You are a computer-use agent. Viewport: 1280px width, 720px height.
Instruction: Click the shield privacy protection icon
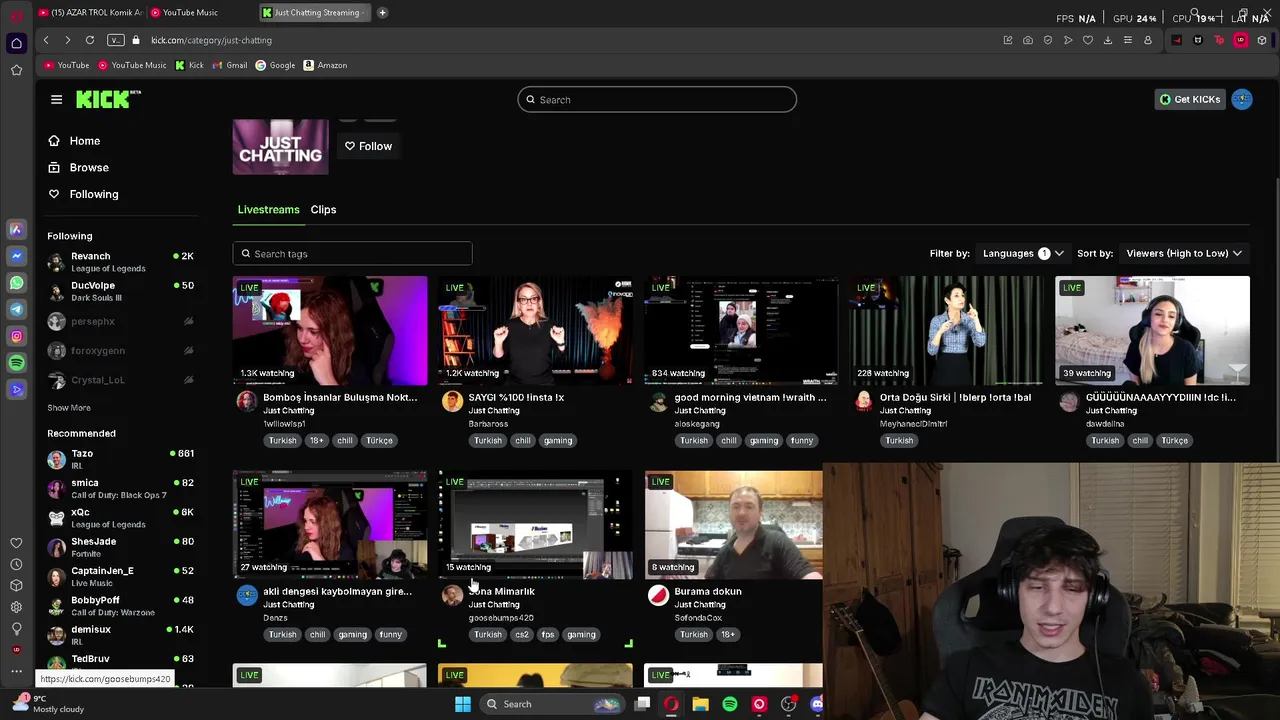click(1048, 40)
